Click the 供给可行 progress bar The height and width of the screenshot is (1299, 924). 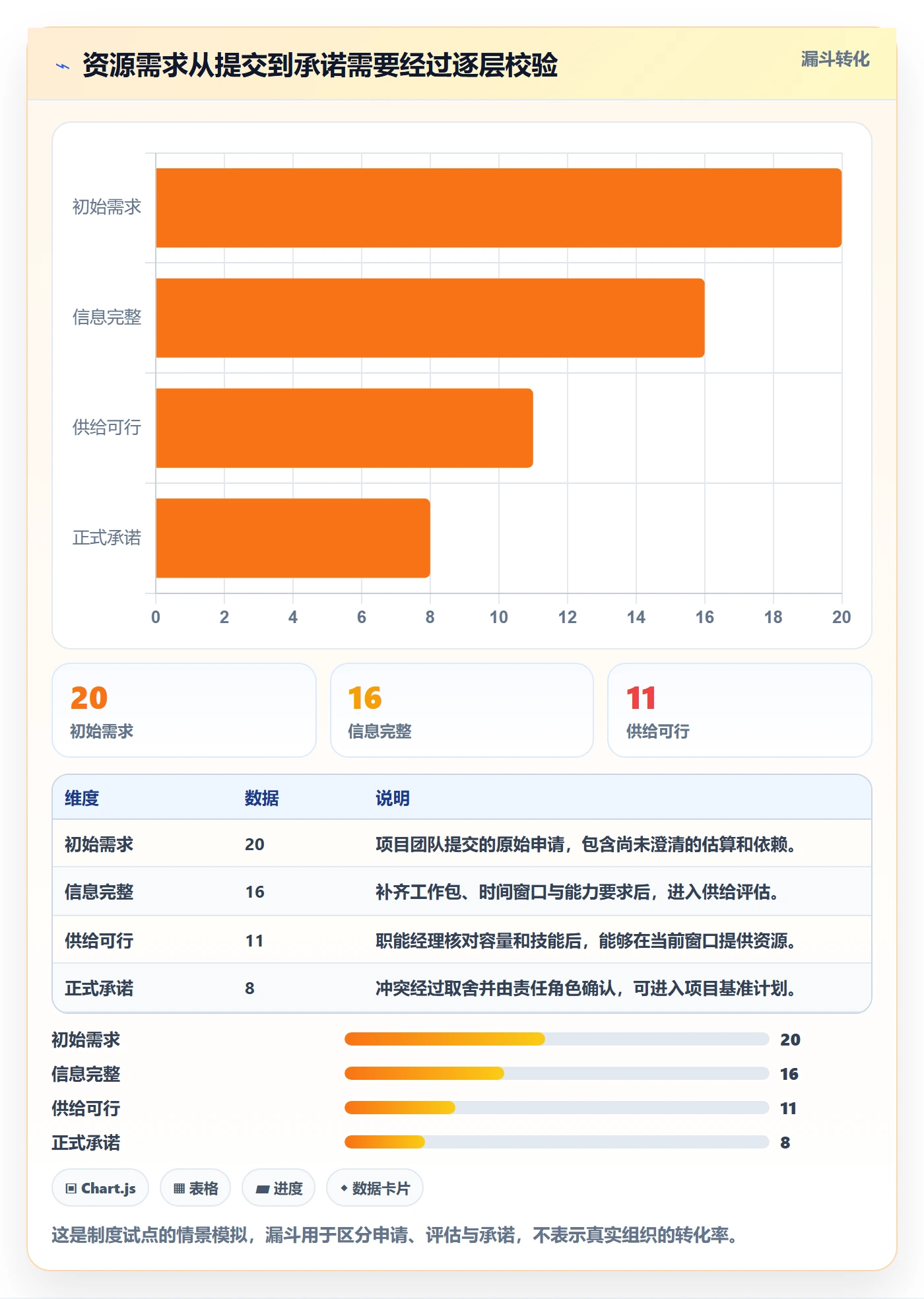point(556,1108)
